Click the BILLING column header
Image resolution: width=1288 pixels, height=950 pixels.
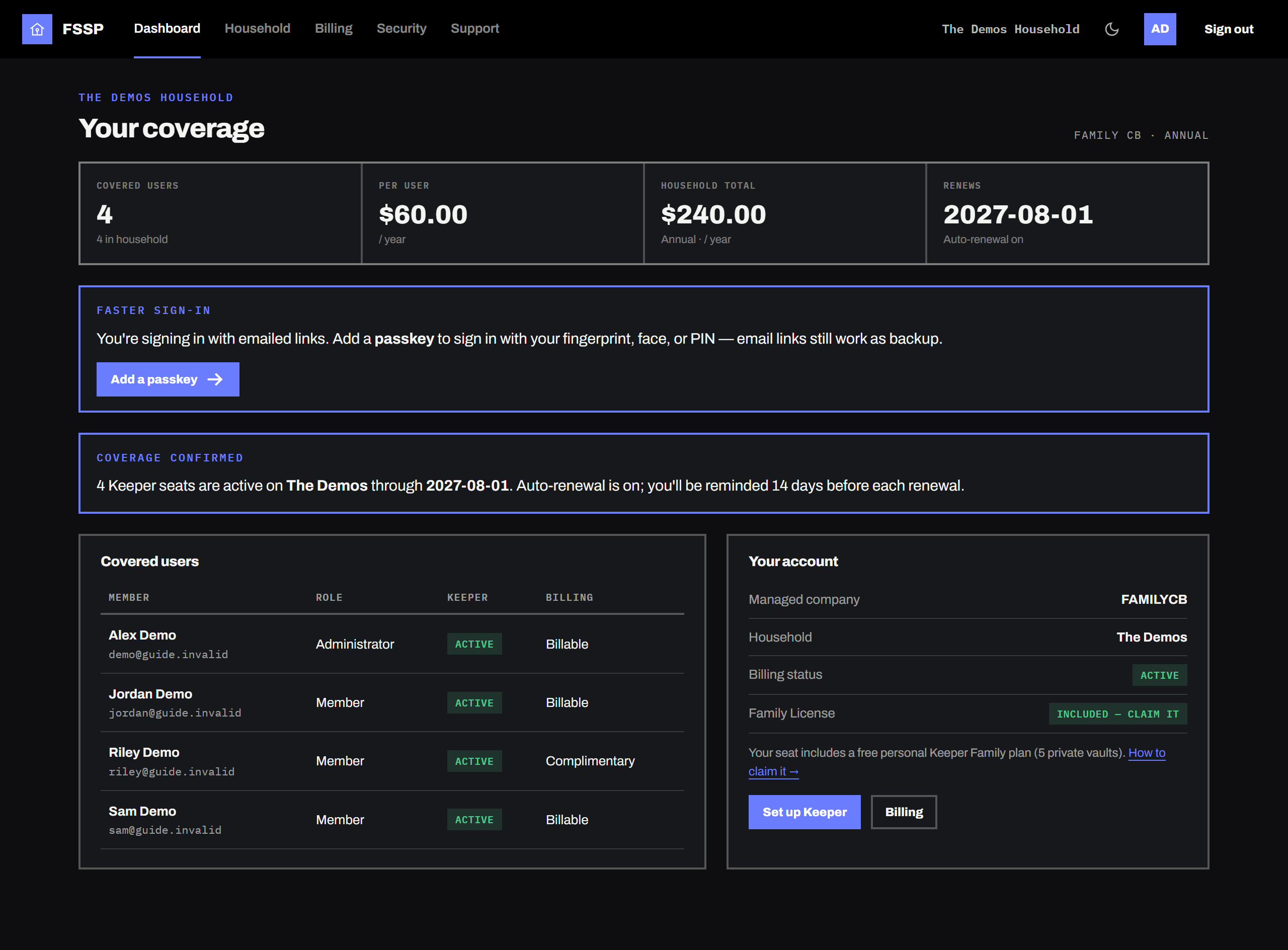[569, 597]
